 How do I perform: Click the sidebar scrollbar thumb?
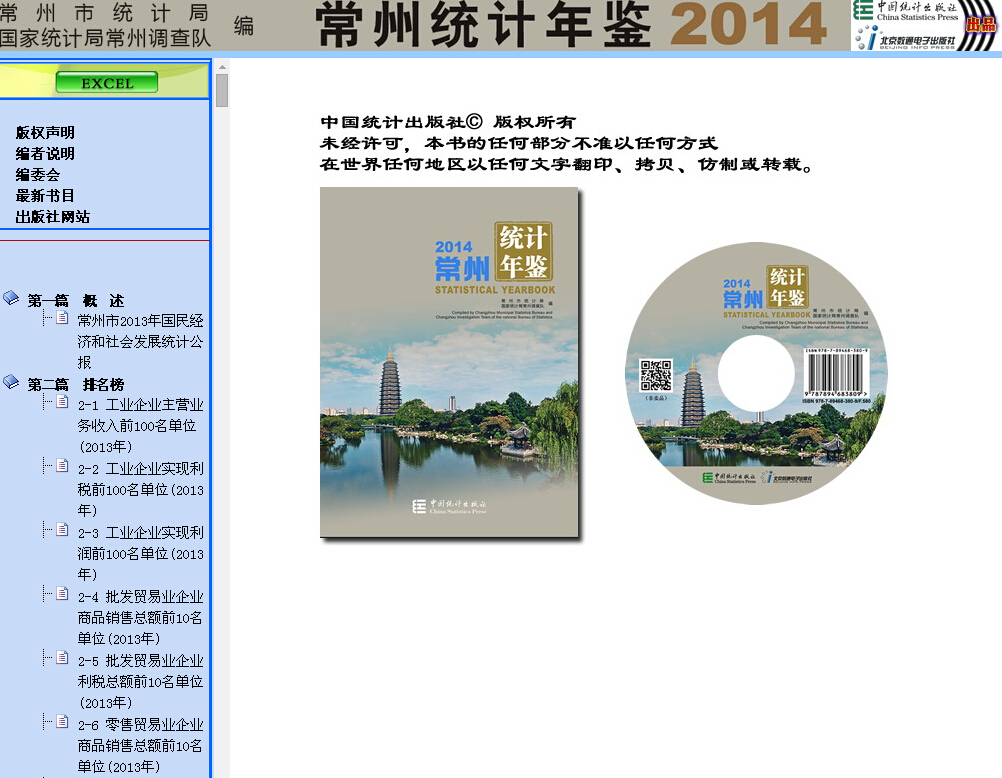point(222,91)
